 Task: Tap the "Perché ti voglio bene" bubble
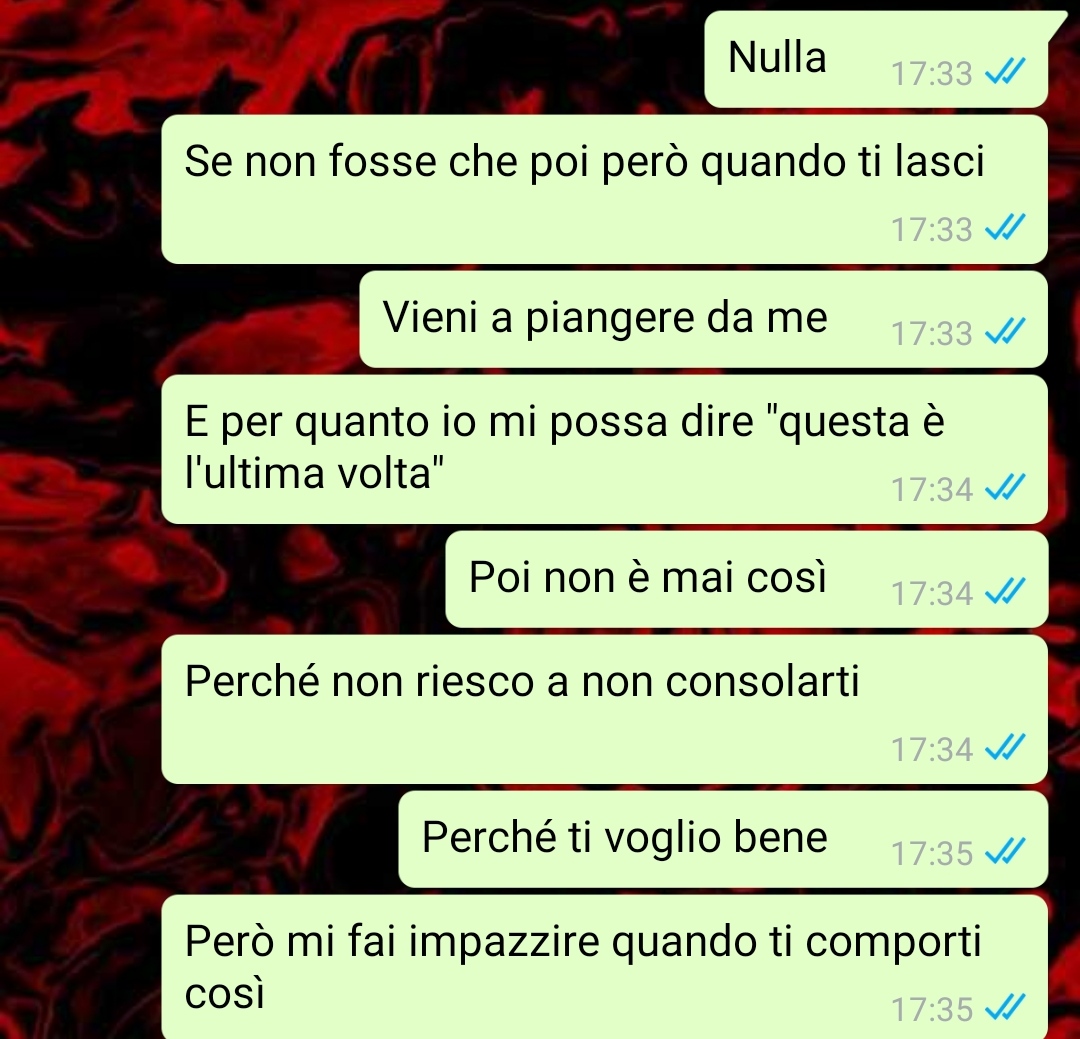tap(723, 839)
